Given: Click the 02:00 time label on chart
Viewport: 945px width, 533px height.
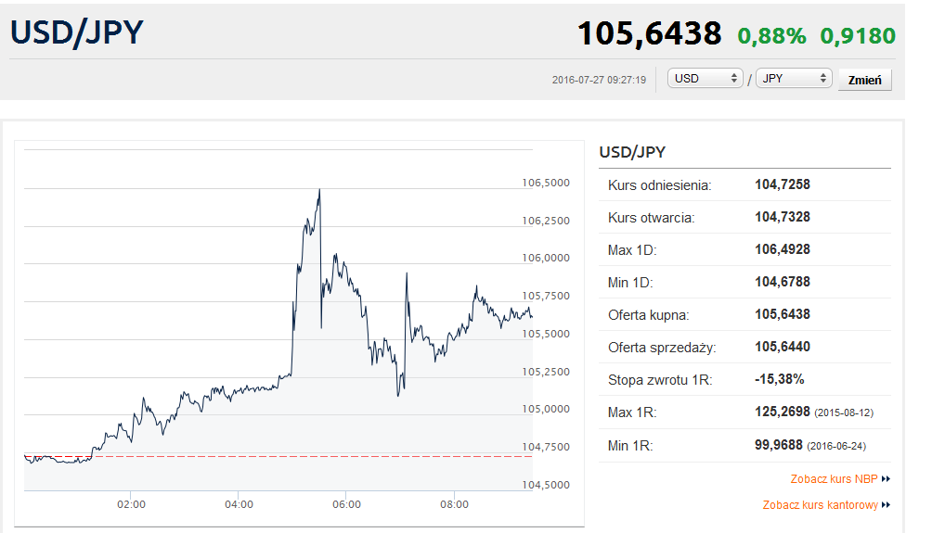Looking at the screenshot, I should [131, 505].
